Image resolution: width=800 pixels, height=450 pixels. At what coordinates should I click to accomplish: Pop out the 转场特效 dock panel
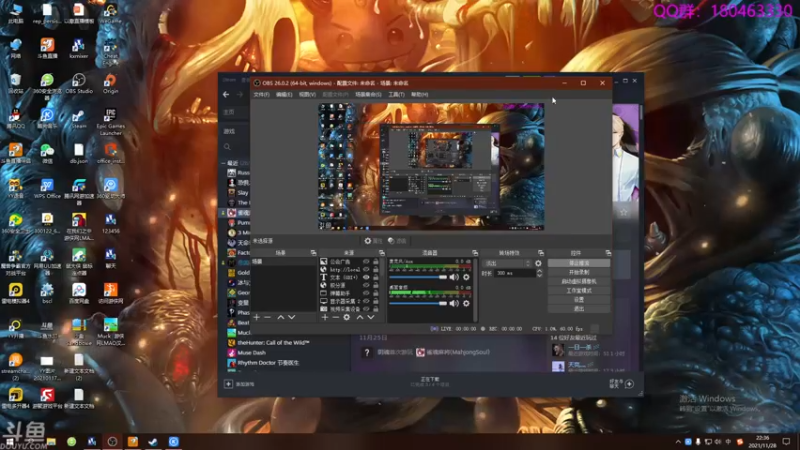tap(541, 253)
